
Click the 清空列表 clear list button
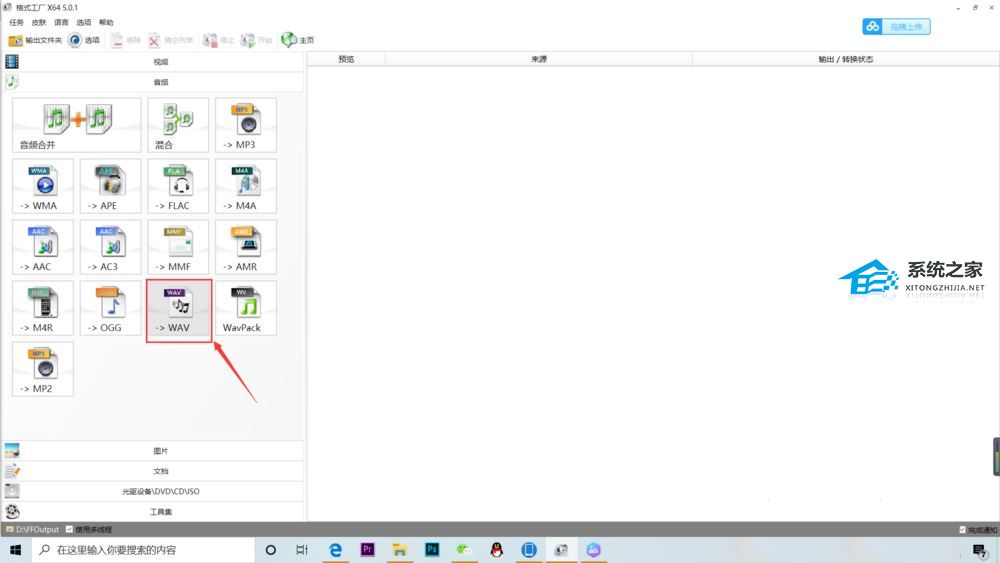pyautogui.click(x=171, y=40)
